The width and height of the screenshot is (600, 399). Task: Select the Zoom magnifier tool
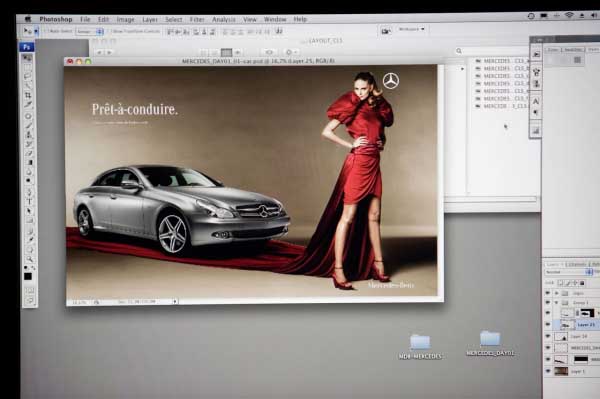pos(29,259)
